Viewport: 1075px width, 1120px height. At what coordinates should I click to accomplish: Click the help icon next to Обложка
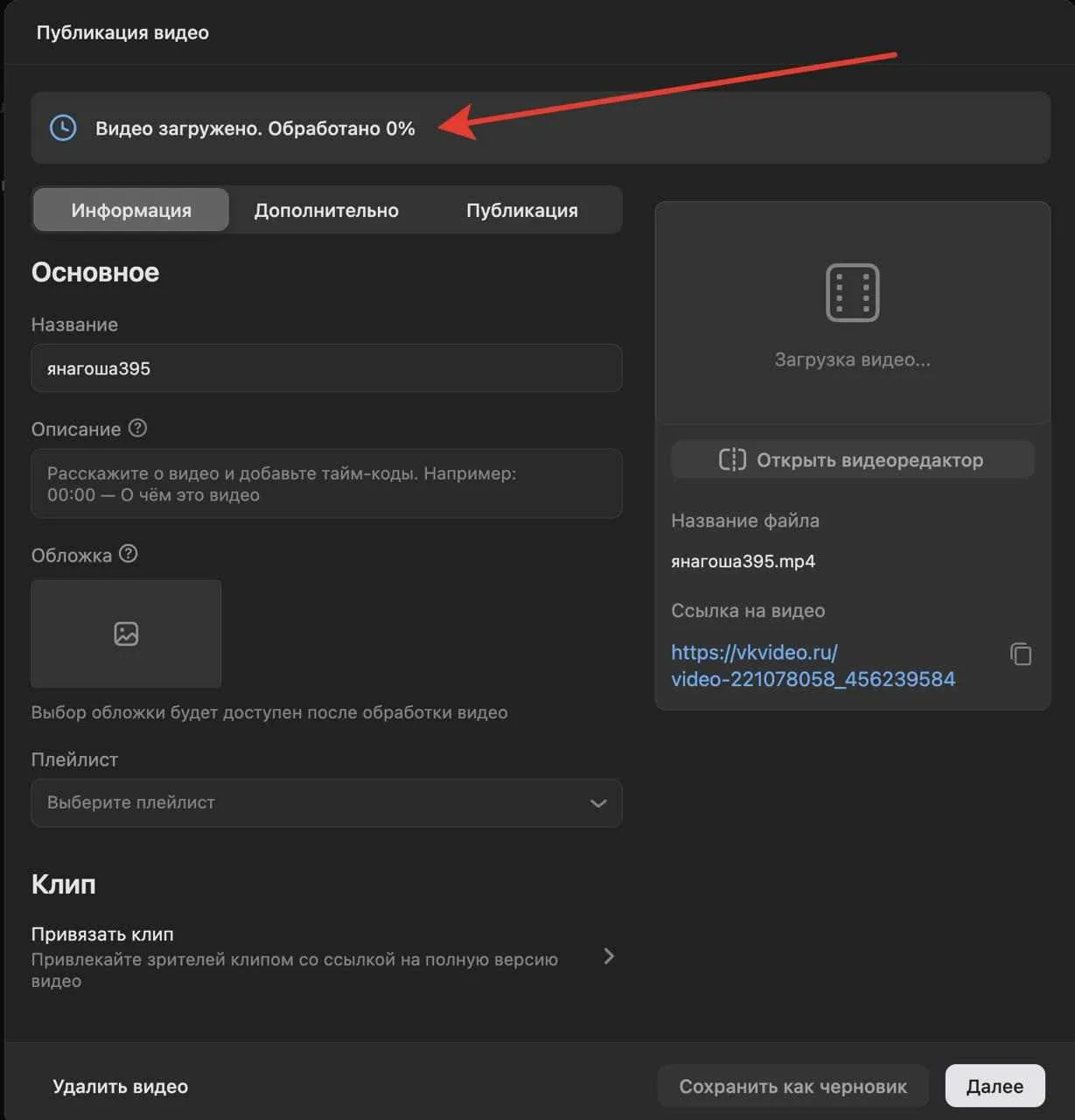coord(129,554)
